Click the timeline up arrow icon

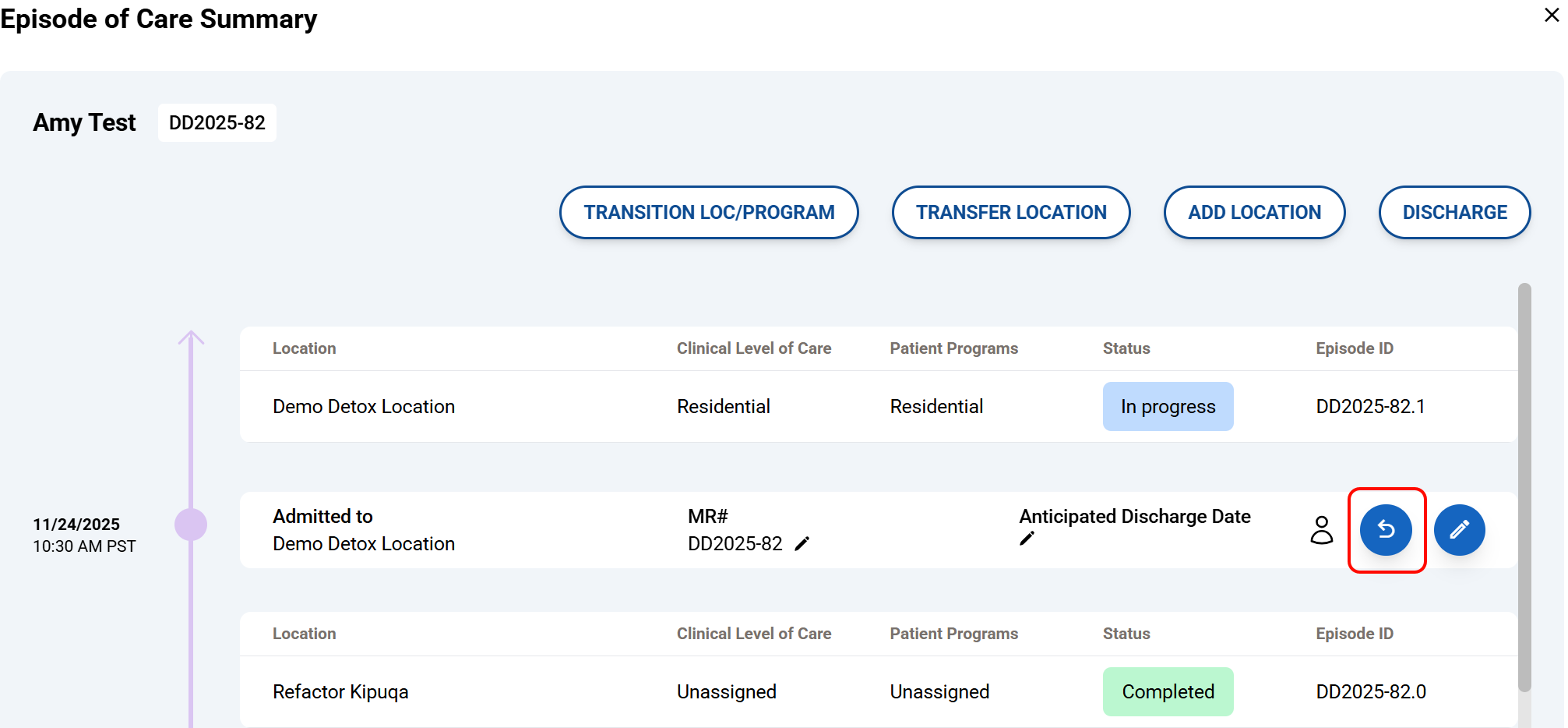[191, 338]
